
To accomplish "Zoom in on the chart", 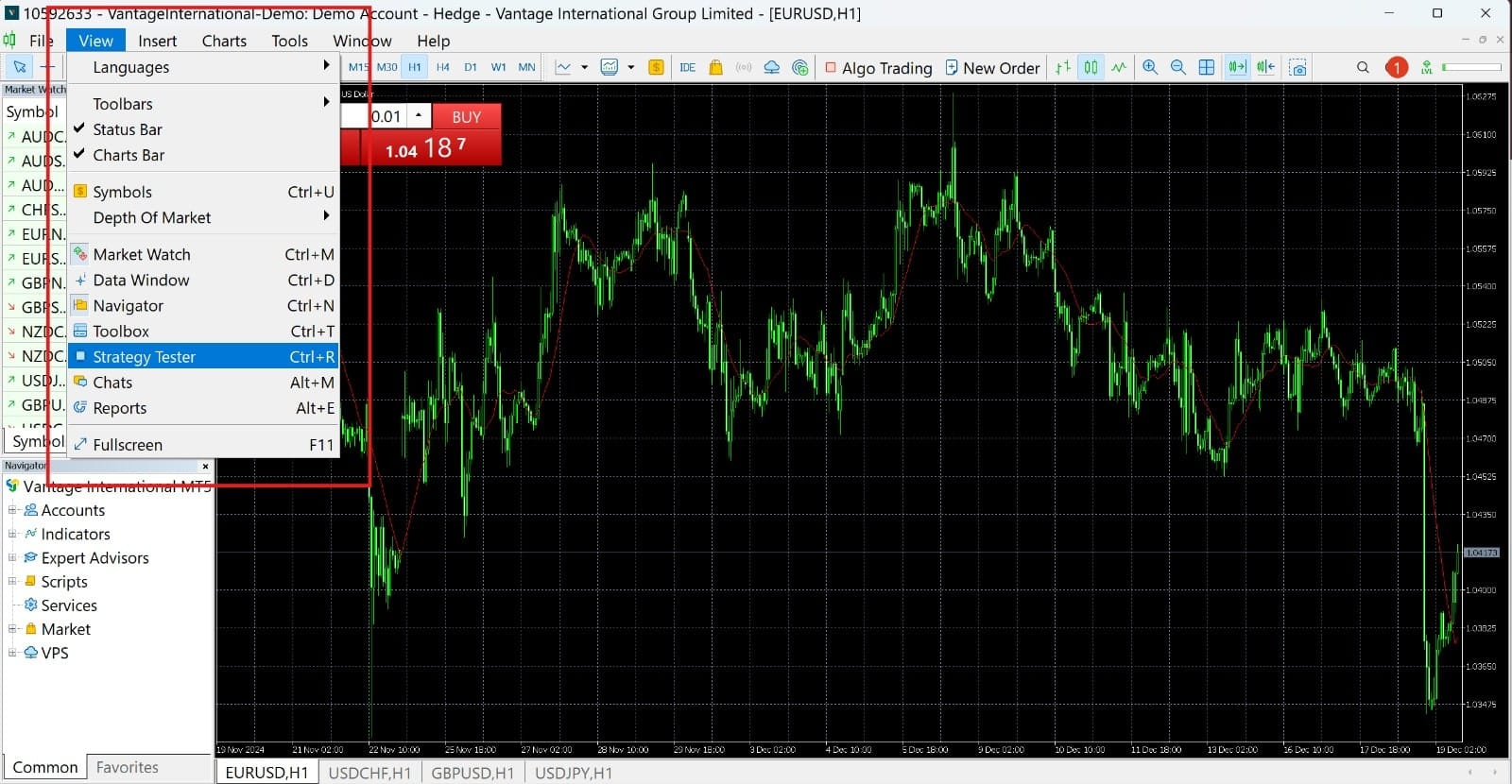I will [x=1150, y=67].
